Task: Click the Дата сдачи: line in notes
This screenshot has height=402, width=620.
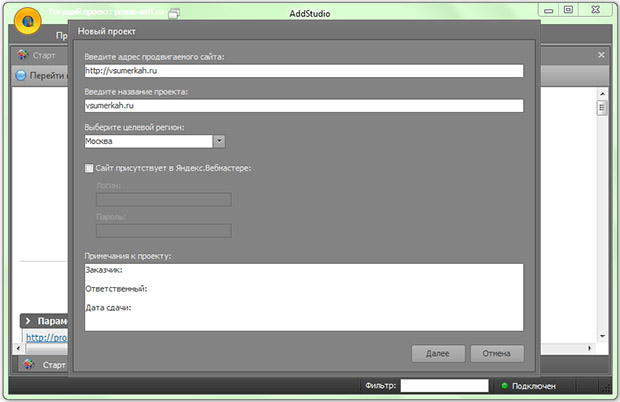Action: 108,308
